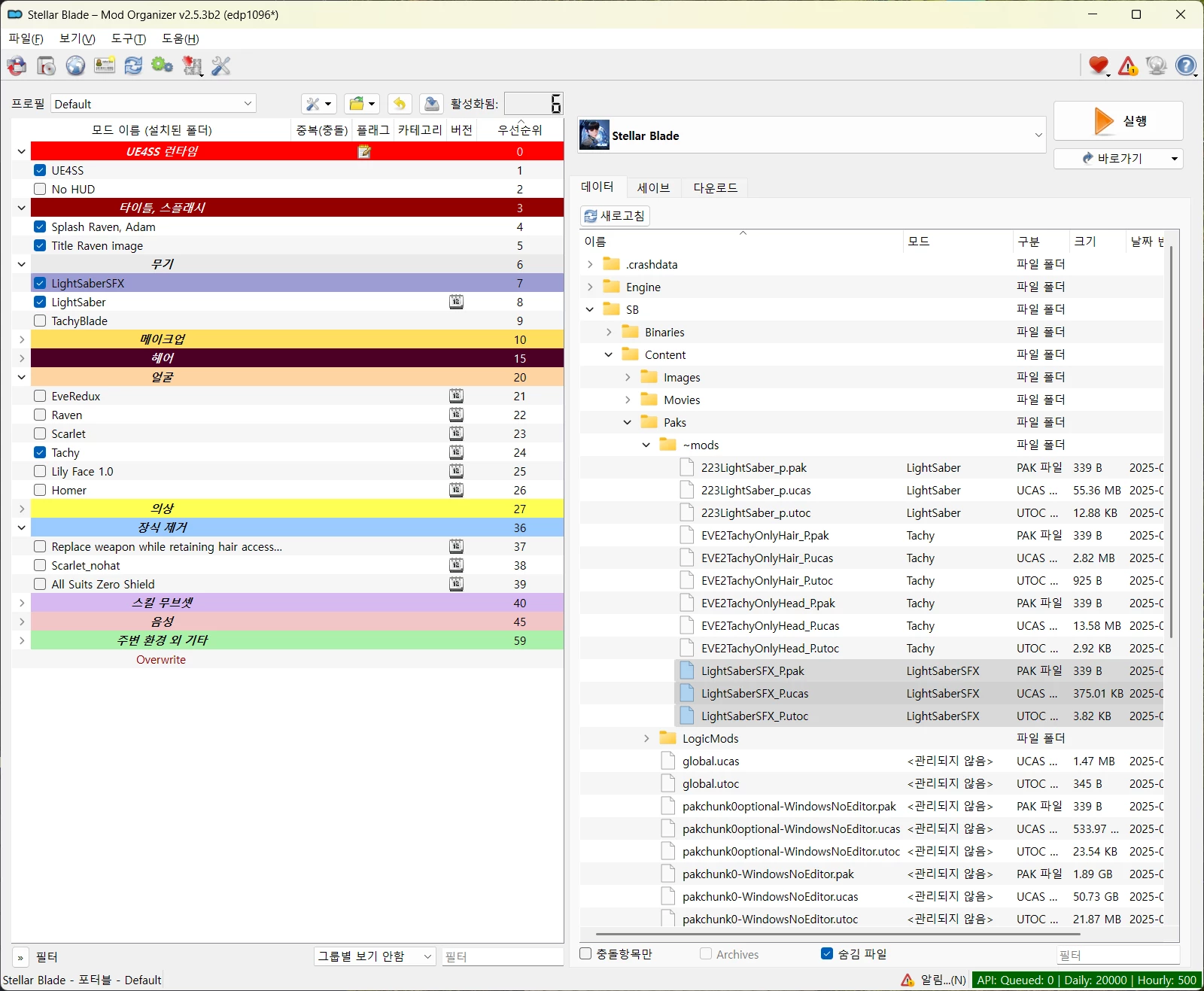Image resolution: width=1204 pixels, height=991 pixels.
Task: Click the category icon in EveRedux row
Action: point(456,396)
